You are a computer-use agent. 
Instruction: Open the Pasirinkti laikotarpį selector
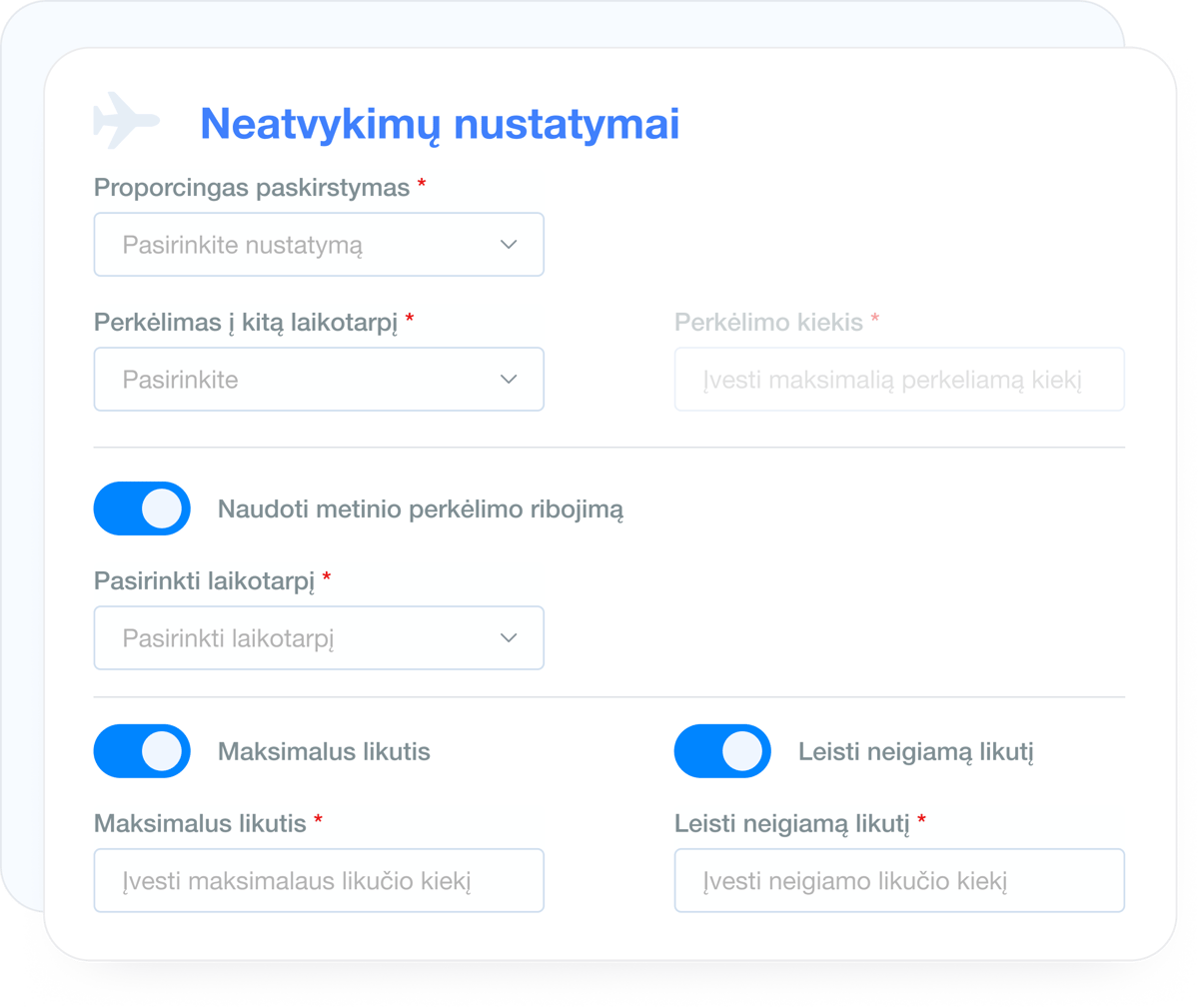coord(318,637)
